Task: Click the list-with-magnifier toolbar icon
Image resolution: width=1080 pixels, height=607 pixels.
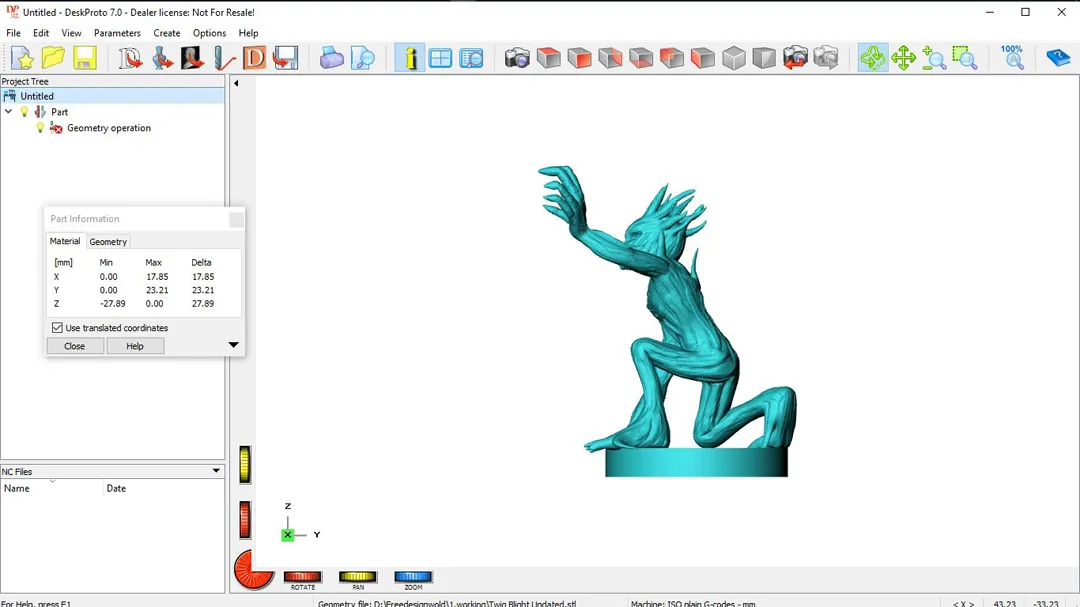Action: [x=471, y=58]
